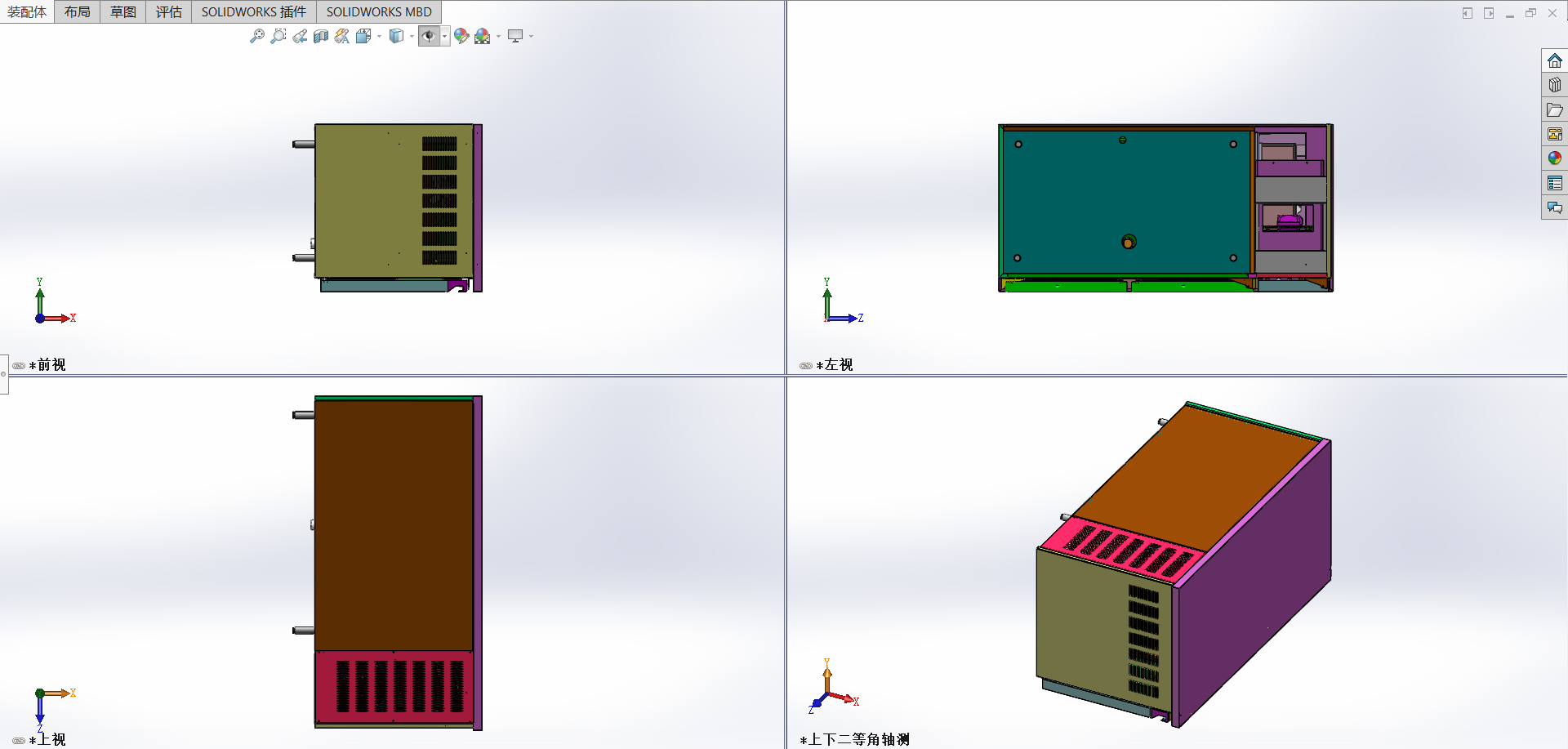Click the Display Style cube icon
The width and height of the screenshot is (1568, 749).
(397, 36)
